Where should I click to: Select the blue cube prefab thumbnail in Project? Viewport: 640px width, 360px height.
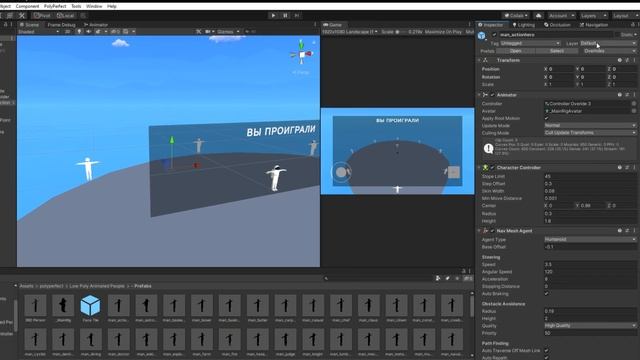[90, 305]
